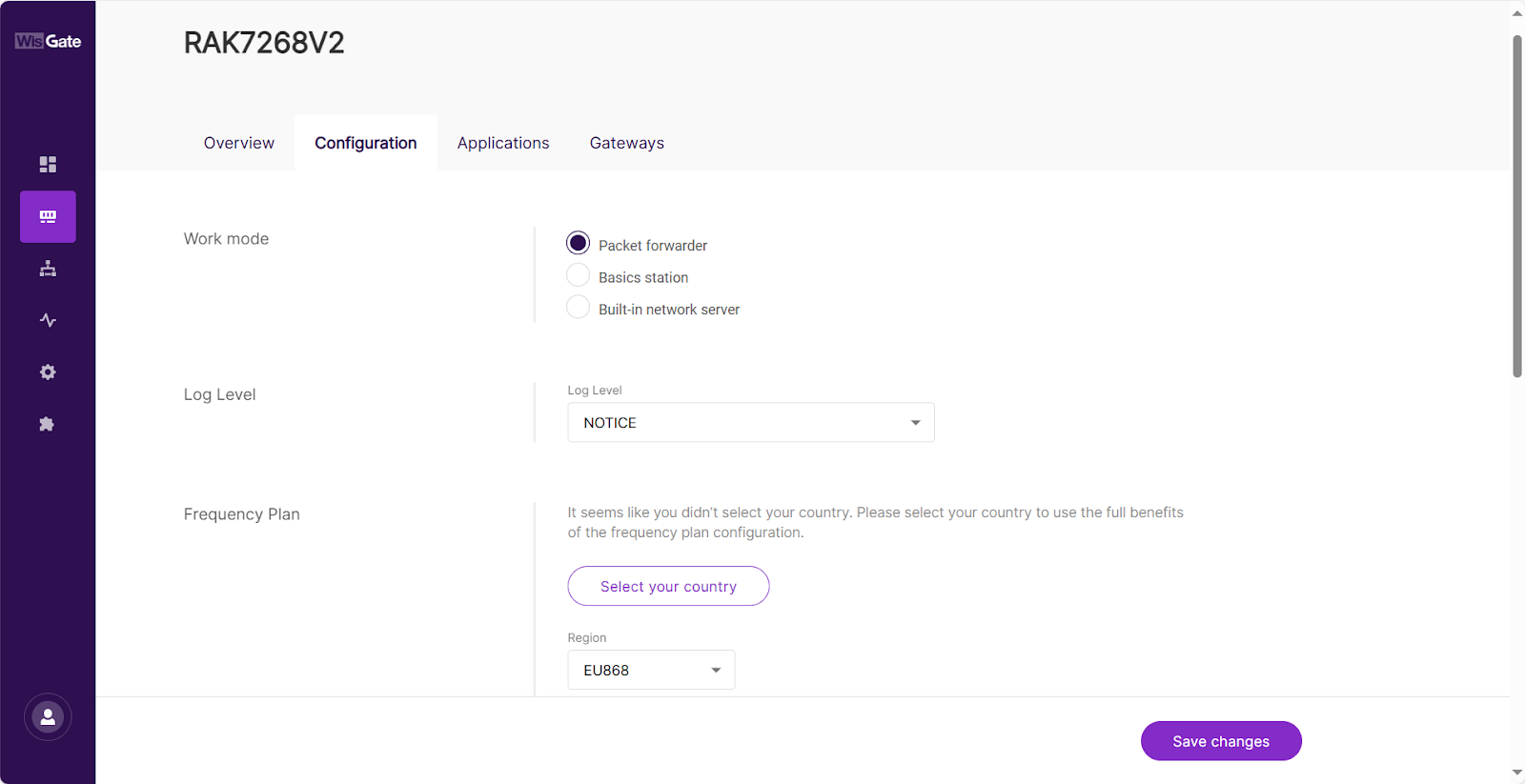This screenshot has height=784, width=1525.
Task: Select Packet forwarder work mode
Action: click(x=578, y=244)
